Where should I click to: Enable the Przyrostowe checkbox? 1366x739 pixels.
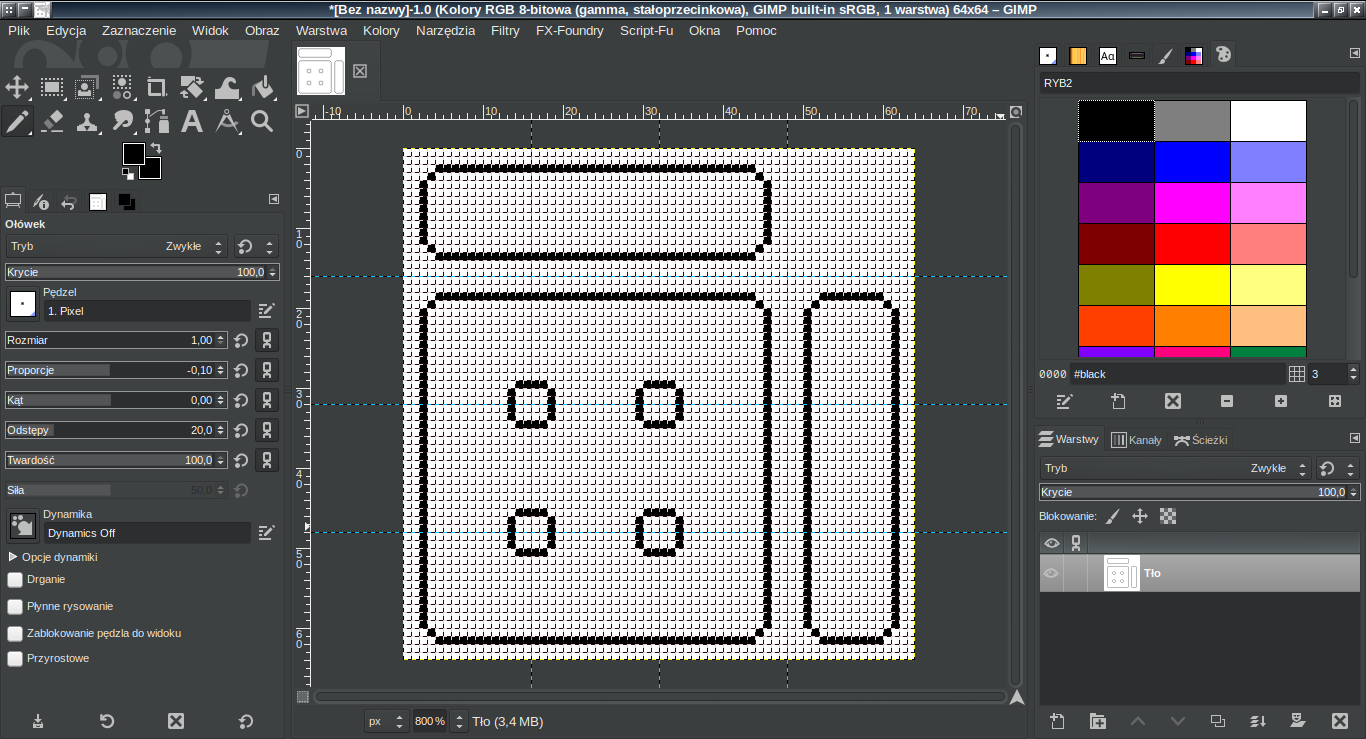click(x=15, y=659)
